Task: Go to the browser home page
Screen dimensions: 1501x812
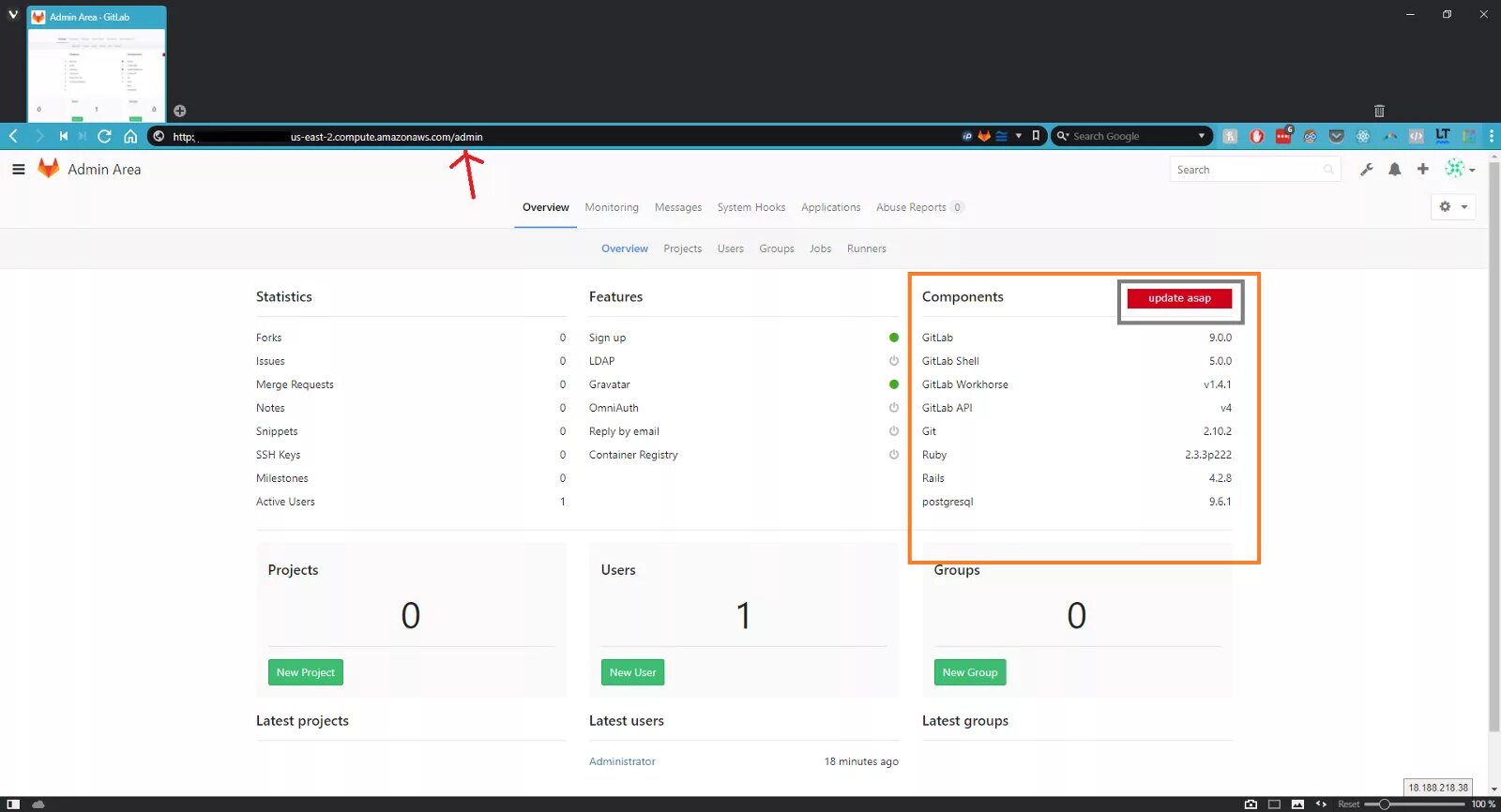Action: [130, 136]
